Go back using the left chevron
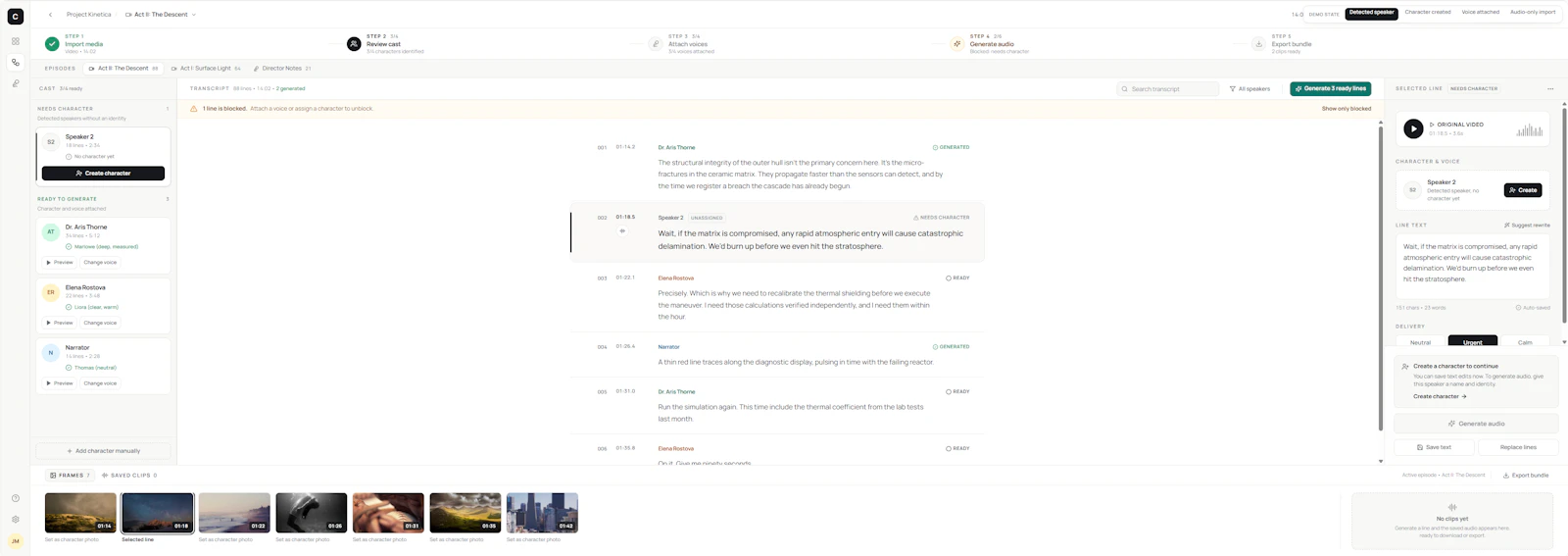1568x556 pixels. coord(51,15)
